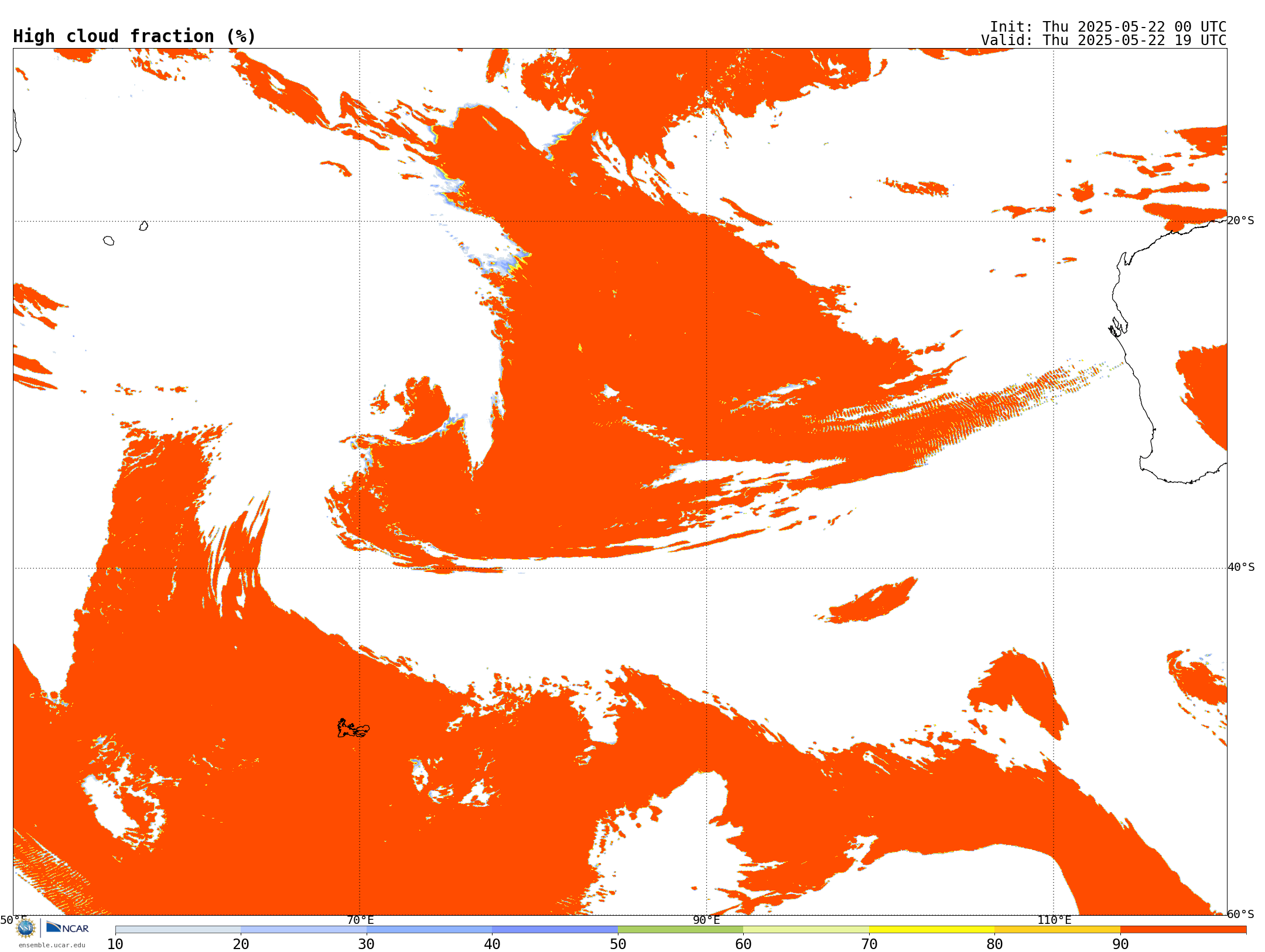Click the NCAR logo

[x=67, y=927]
